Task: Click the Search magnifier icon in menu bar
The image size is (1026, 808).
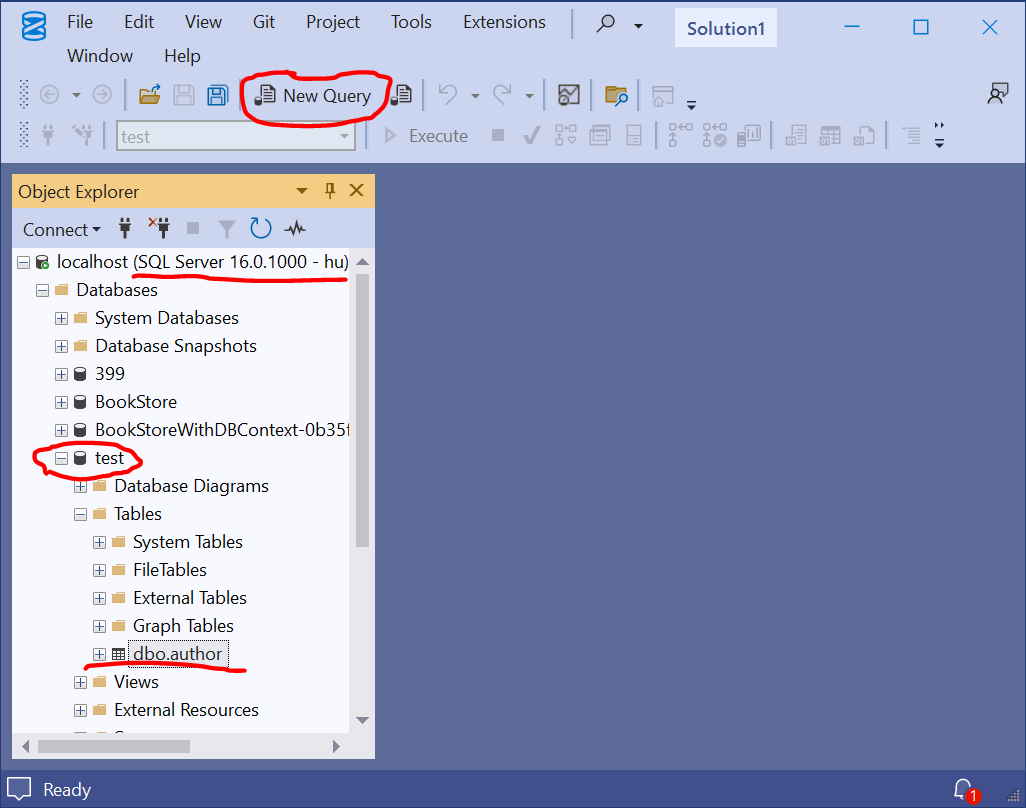Action: (x=606, y=24)
